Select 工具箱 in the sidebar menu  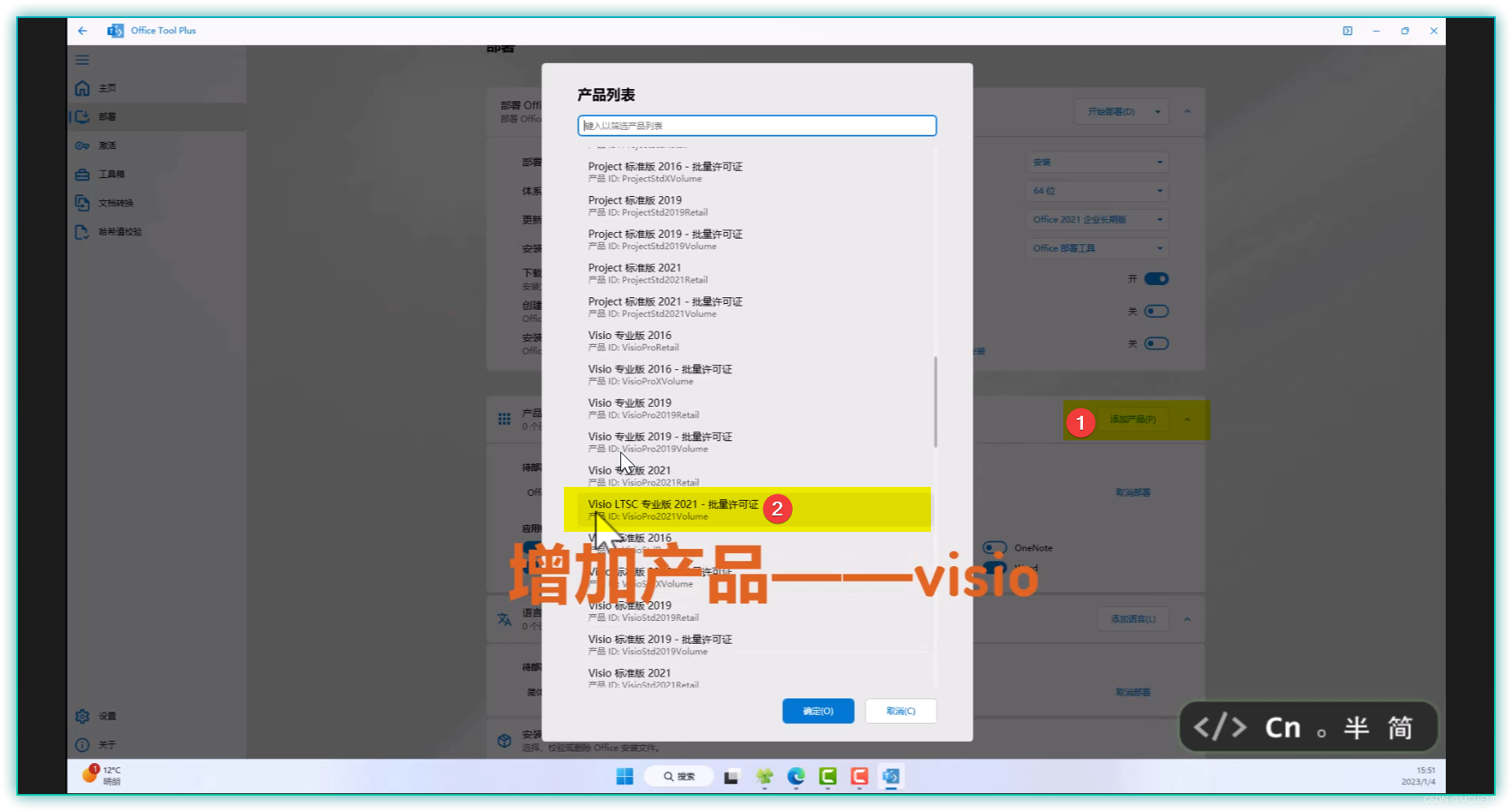(112, 174)
